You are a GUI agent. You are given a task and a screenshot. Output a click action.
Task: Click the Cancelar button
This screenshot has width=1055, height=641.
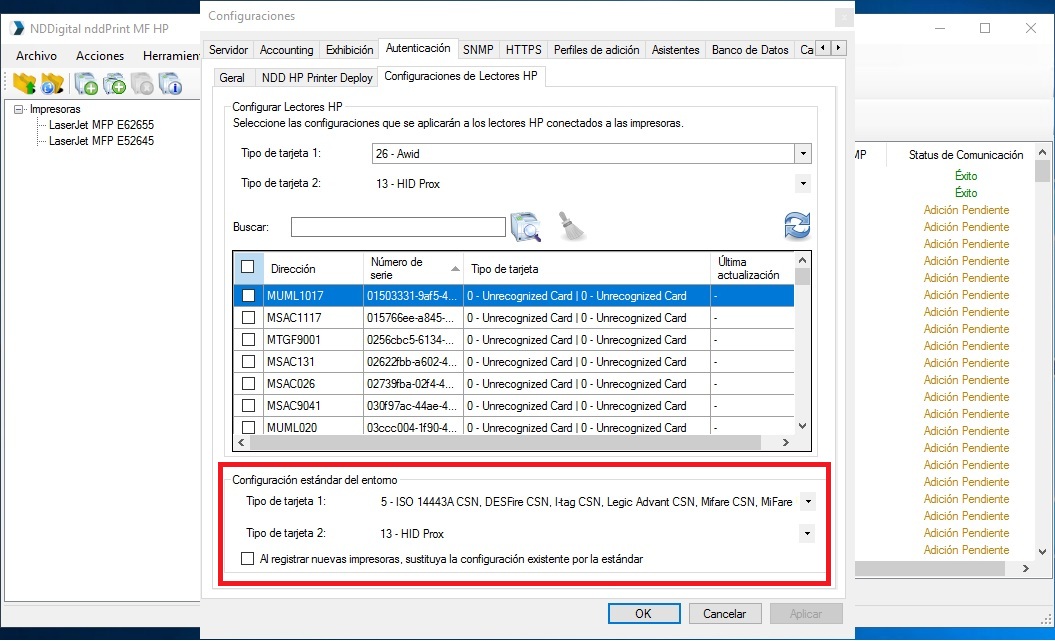(x=725, y=613)
